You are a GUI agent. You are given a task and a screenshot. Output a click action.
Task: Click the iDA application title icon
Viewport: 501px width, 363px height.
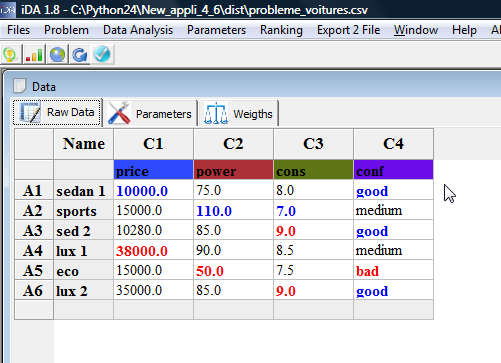point(7,9)
